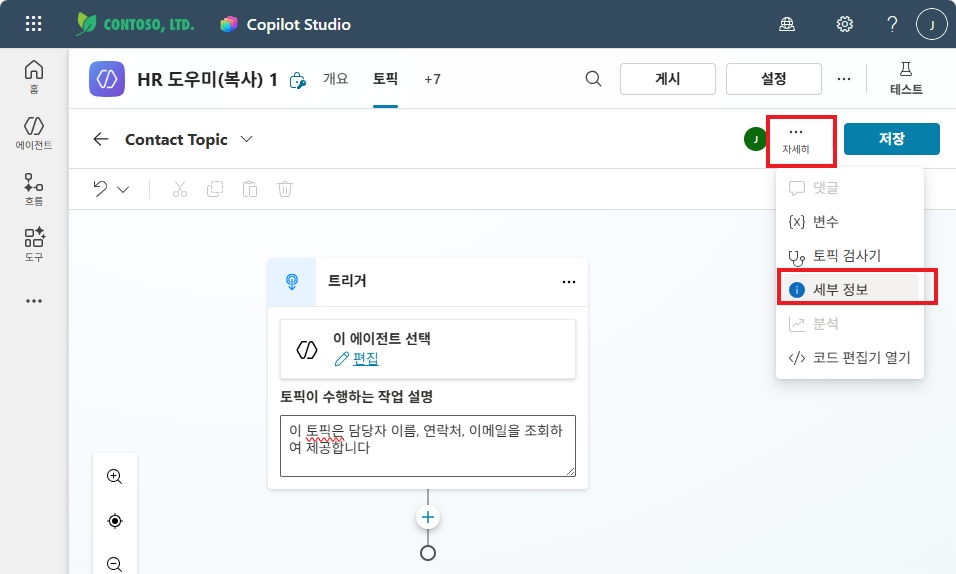The height and width of the screenshot is (574, 956).
Task: Click the cut scissors icon
Action: pyautogui.click(x=179, y=189)
